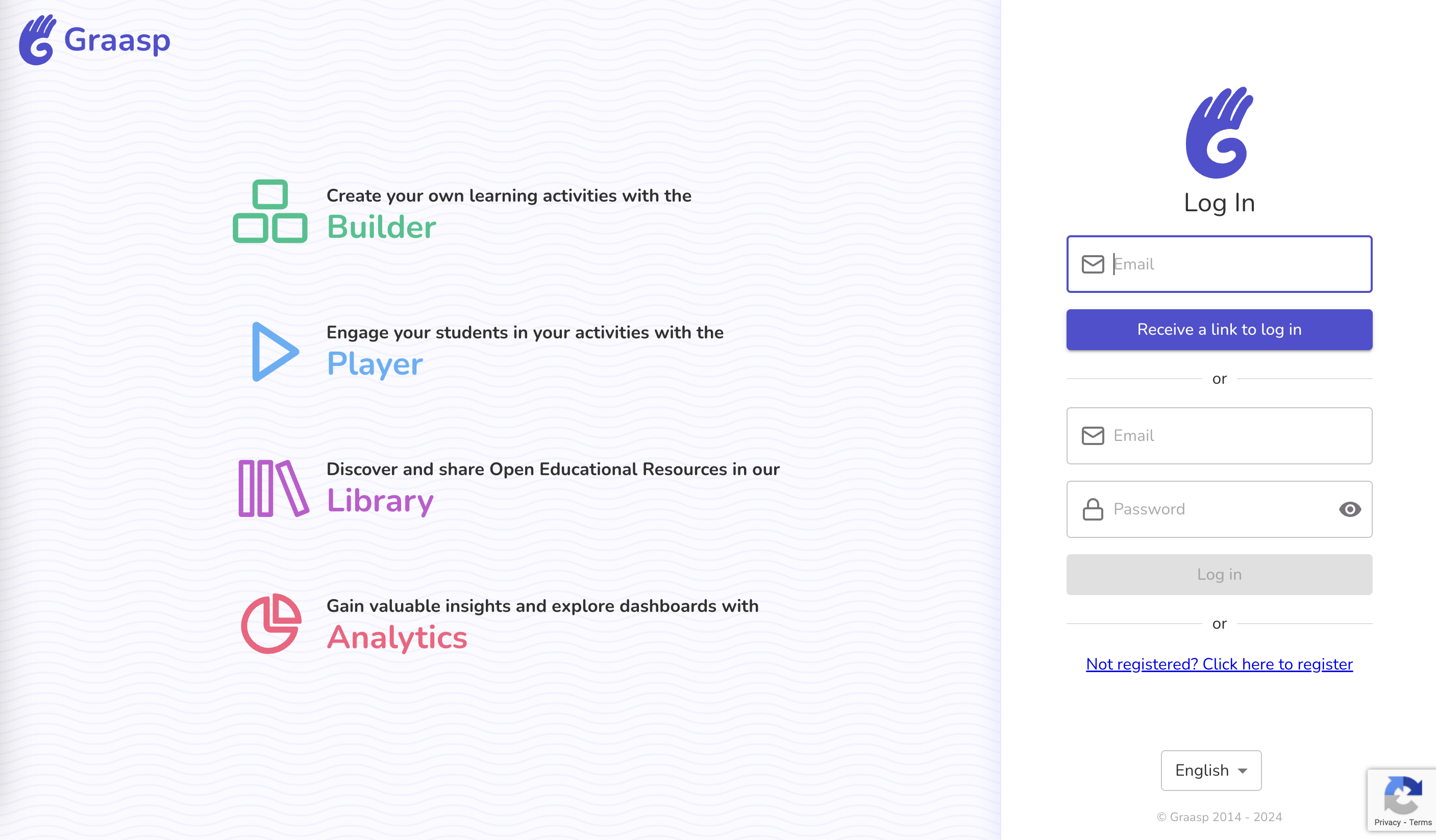Click Receive a link to log in button
Screen dimensions: 1436x840
click(1220, 329)
